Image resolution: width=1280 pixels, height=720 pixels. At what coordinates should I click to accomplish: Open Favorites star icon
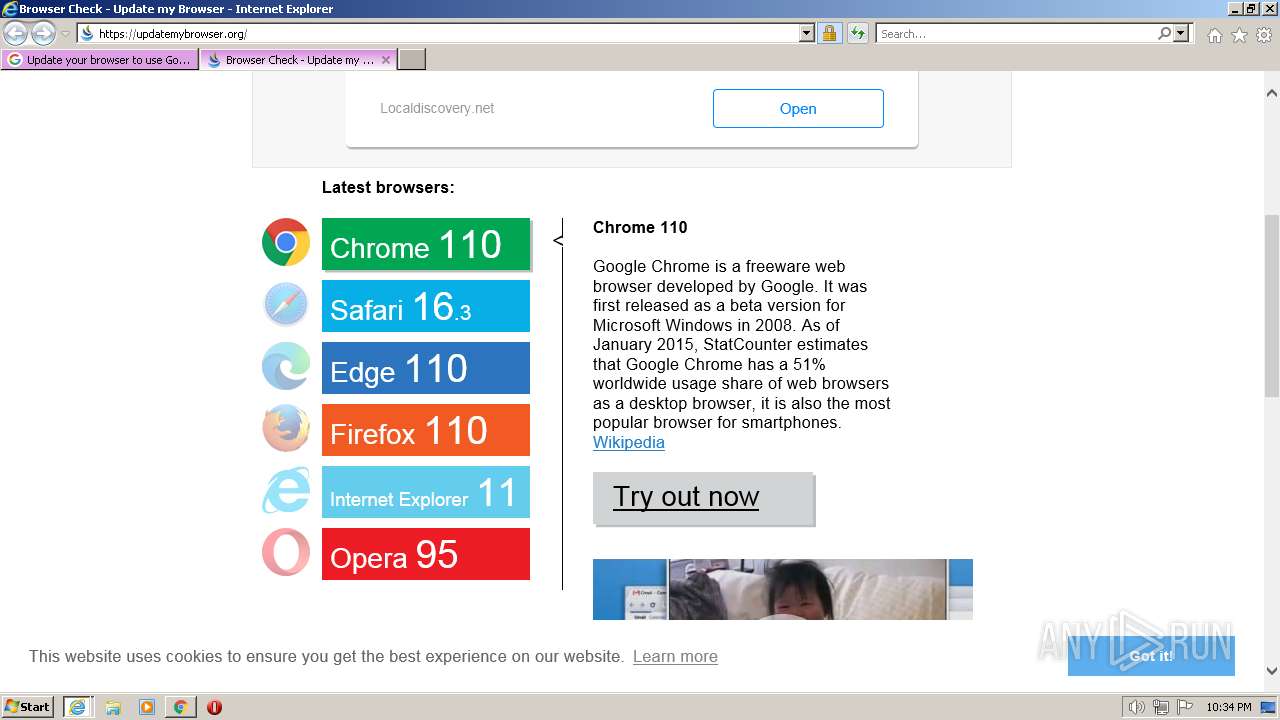(1239, 35)
